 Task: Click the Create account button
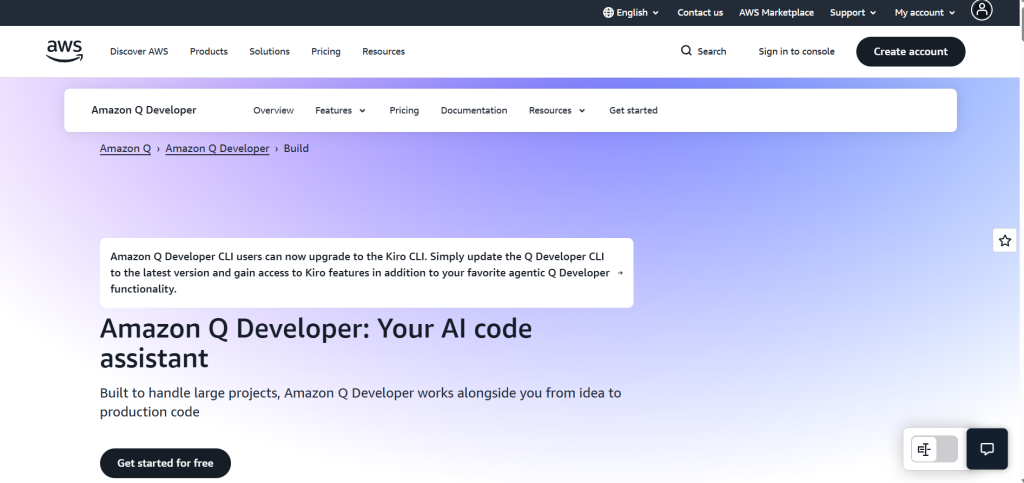tap(910, 51)
